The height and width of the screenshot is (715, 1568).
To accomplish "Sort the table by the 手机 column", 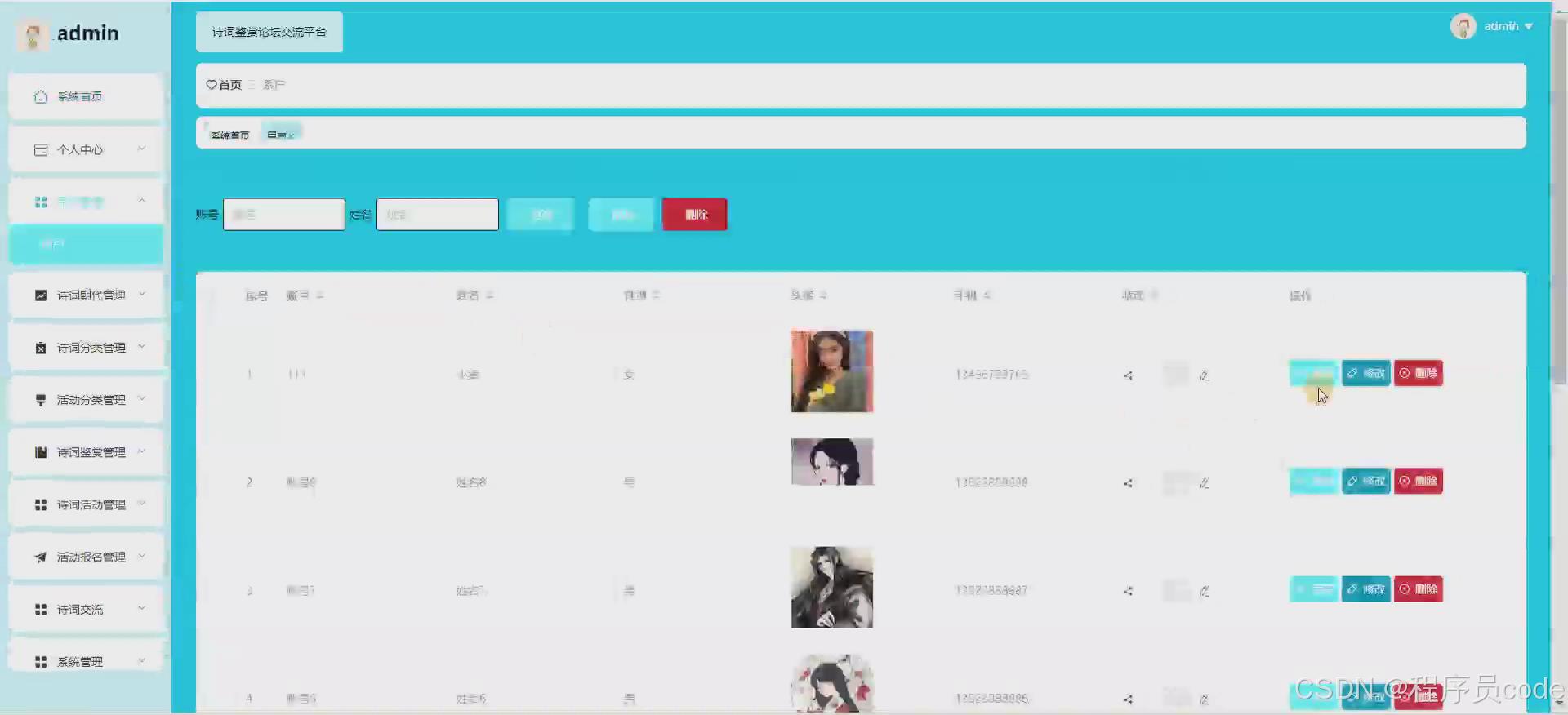I will (987, 295).
